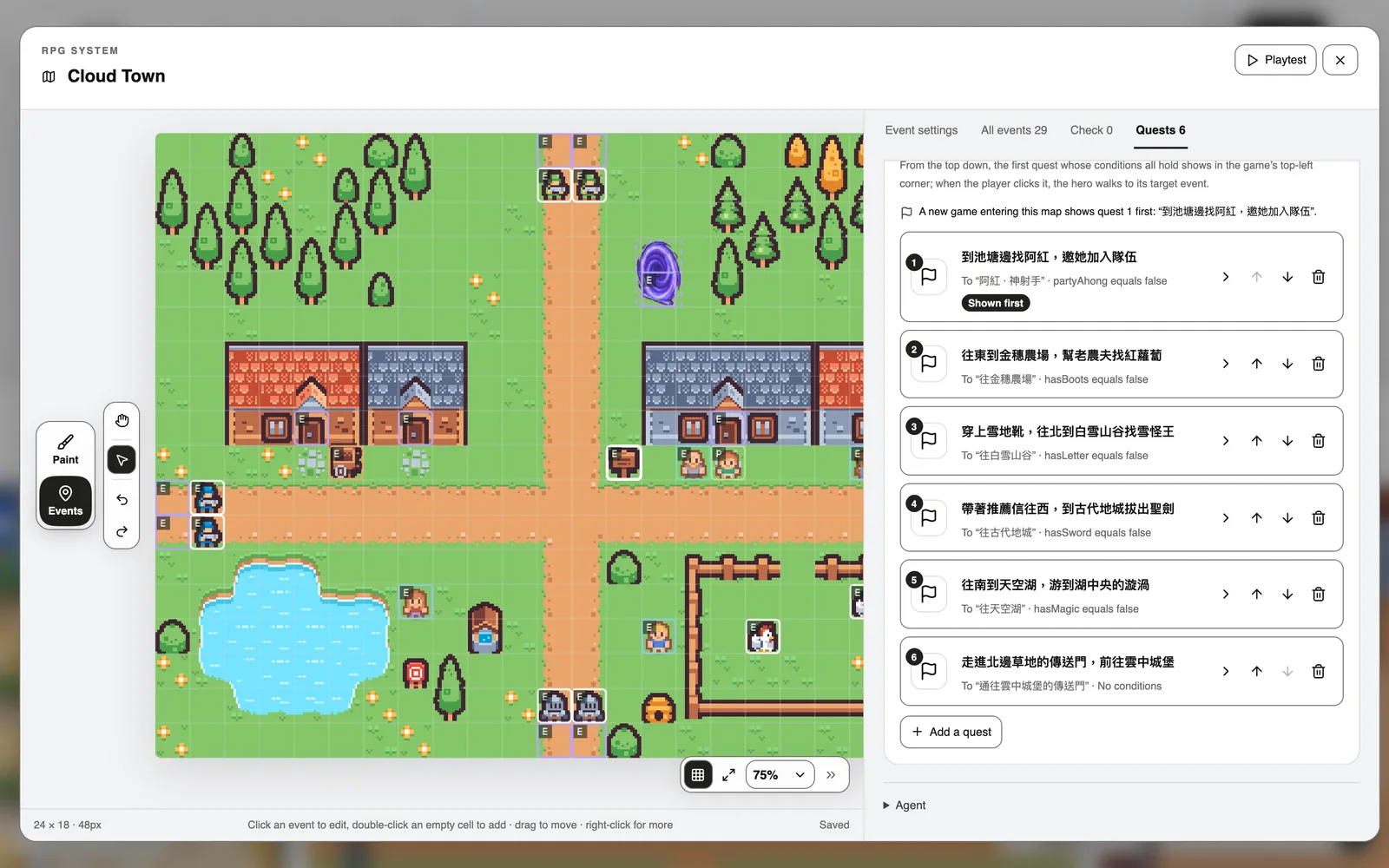The height and width of the screenshot is (868, 1389).
Task: Move quest 往東到金穗農場 up
Action: (x=1256, y=364)
